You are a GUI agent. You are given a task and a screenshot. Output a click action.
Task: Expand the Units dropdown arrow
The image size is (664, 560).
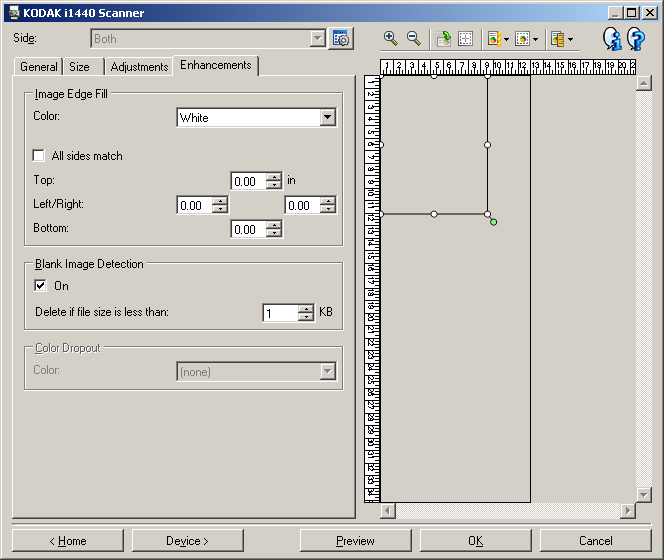coord(570,39)
